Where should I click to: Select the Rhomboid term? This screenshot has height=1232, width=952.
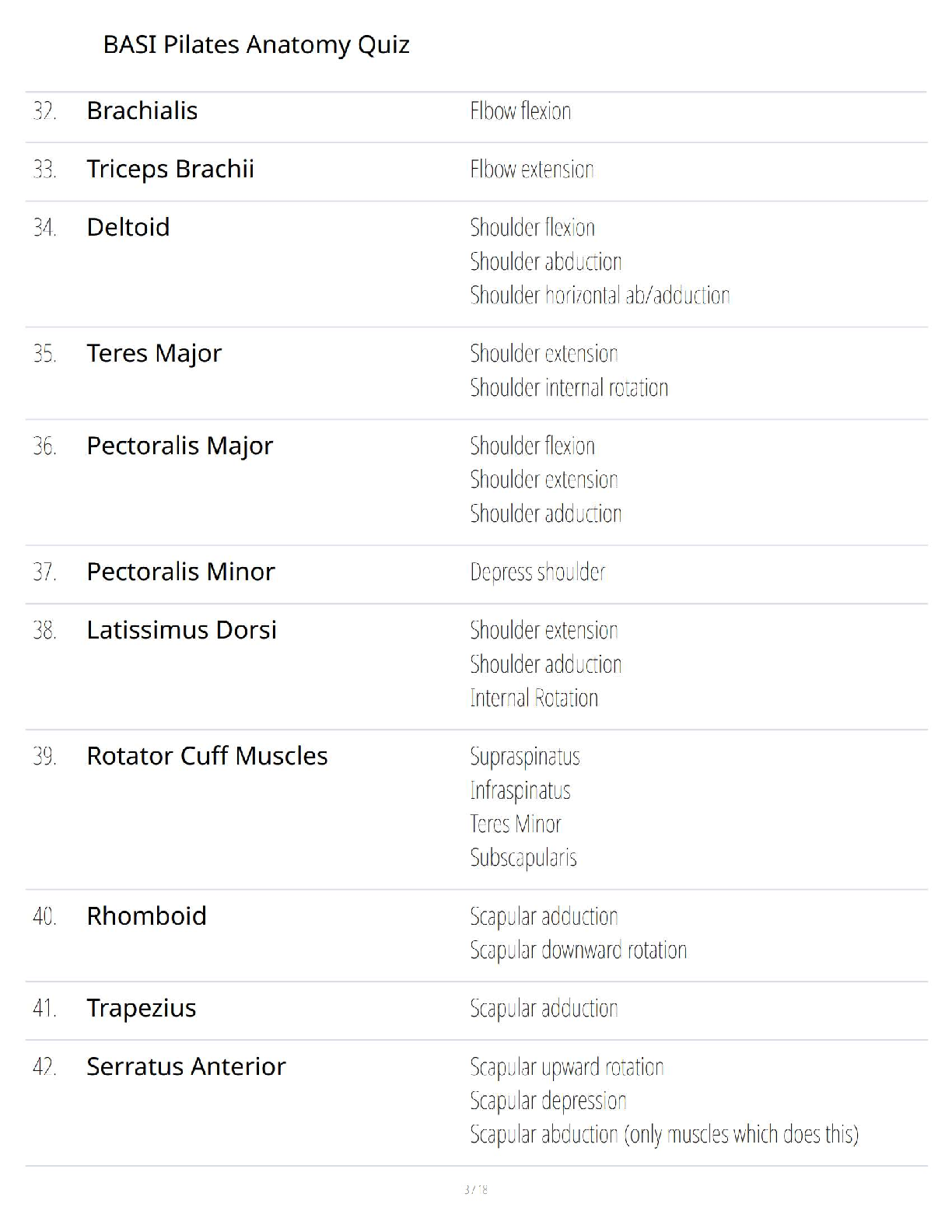coord(146,917)
